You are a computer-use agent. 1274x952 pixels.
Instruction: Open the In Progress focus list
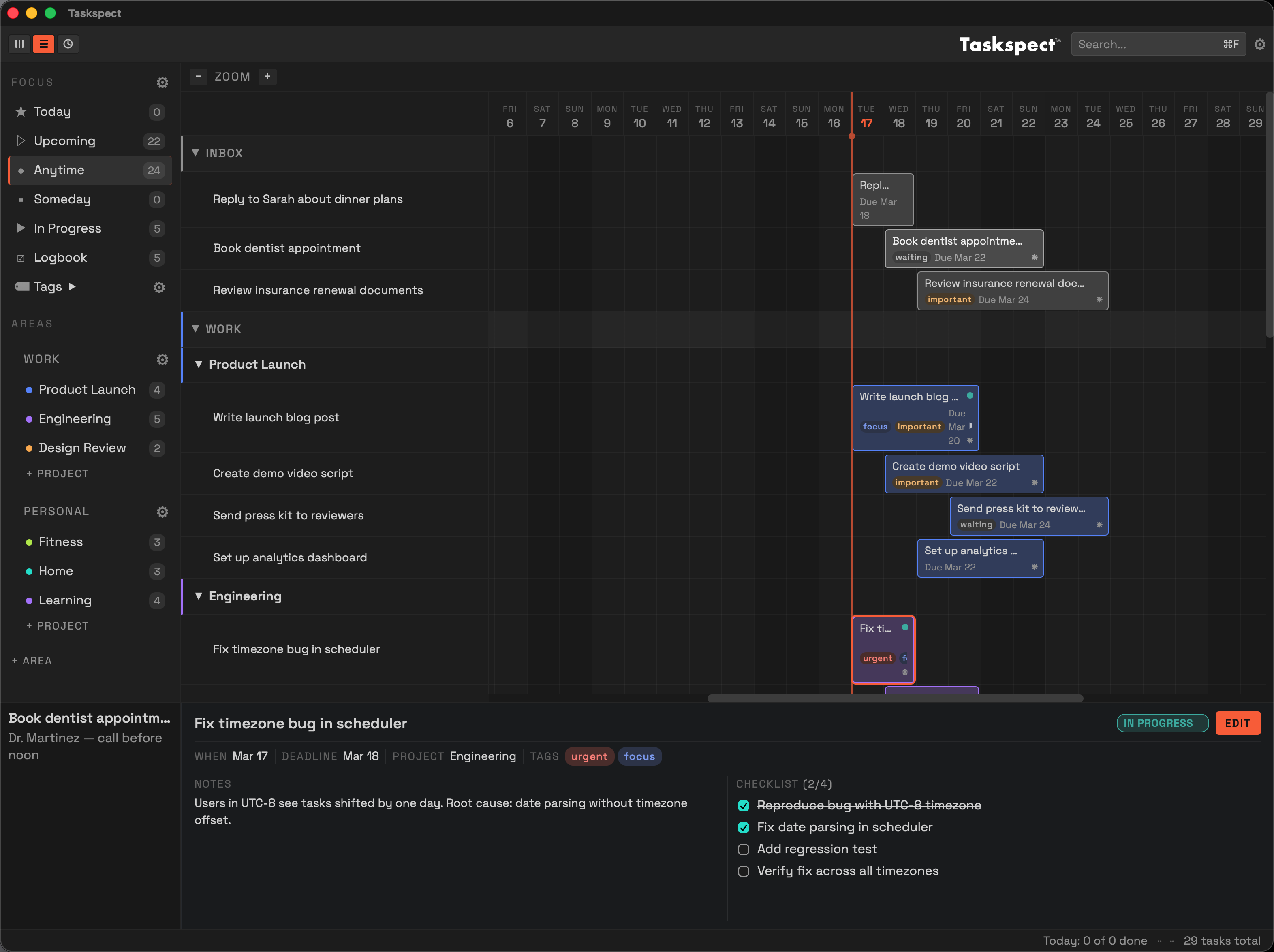[68, 228]
